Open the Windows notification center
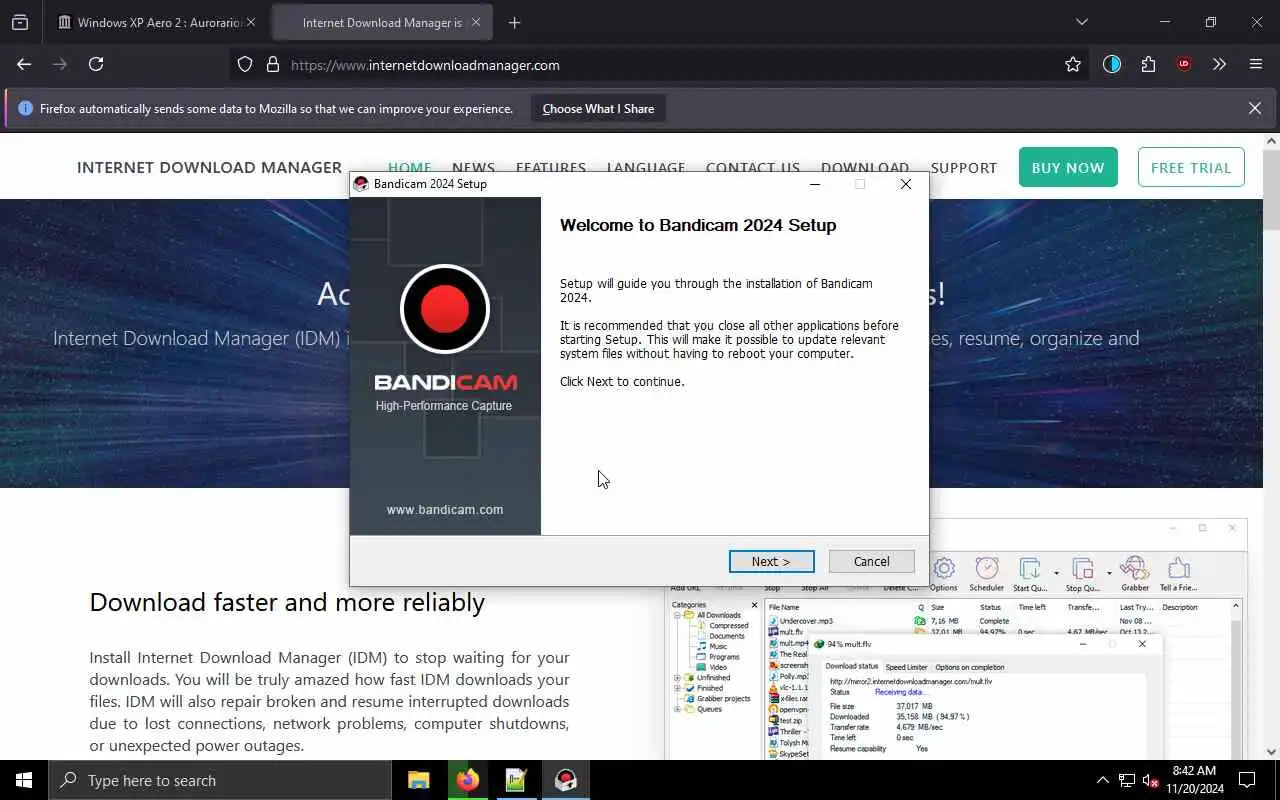The image size is (1280, 800). [1247, 780]
